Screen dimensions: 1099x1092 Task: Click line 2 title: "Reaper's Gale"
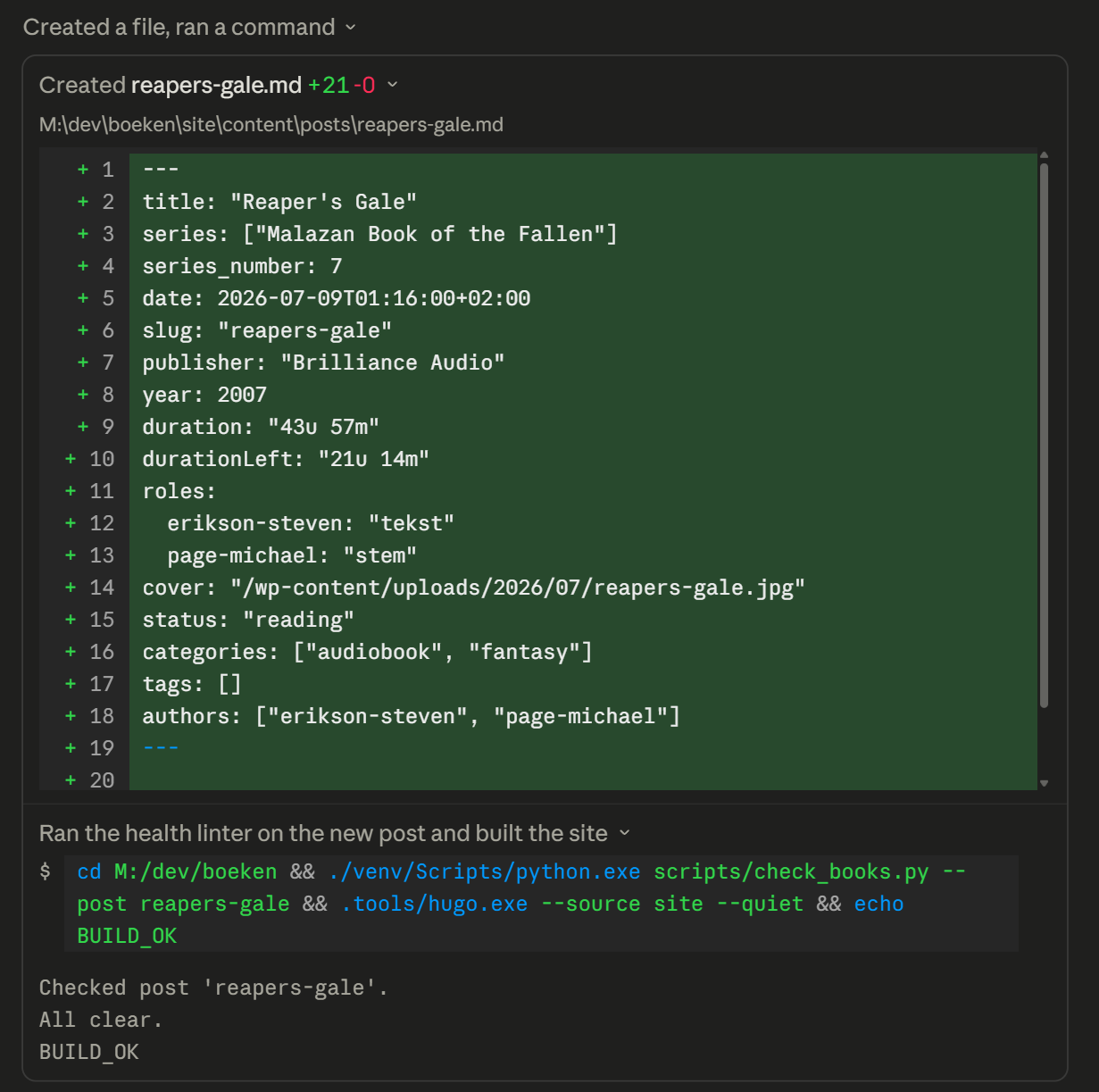(x=279, y=202)
